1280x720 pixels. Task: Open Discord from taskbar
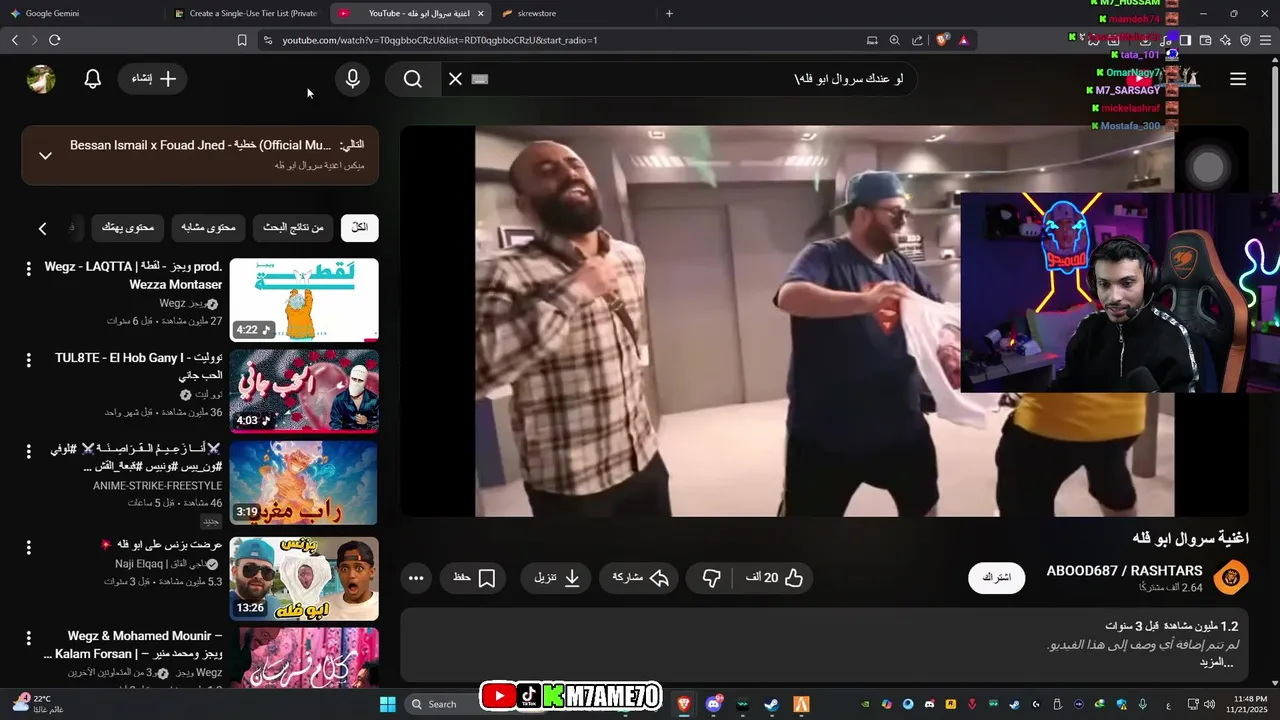pos(713,704)
